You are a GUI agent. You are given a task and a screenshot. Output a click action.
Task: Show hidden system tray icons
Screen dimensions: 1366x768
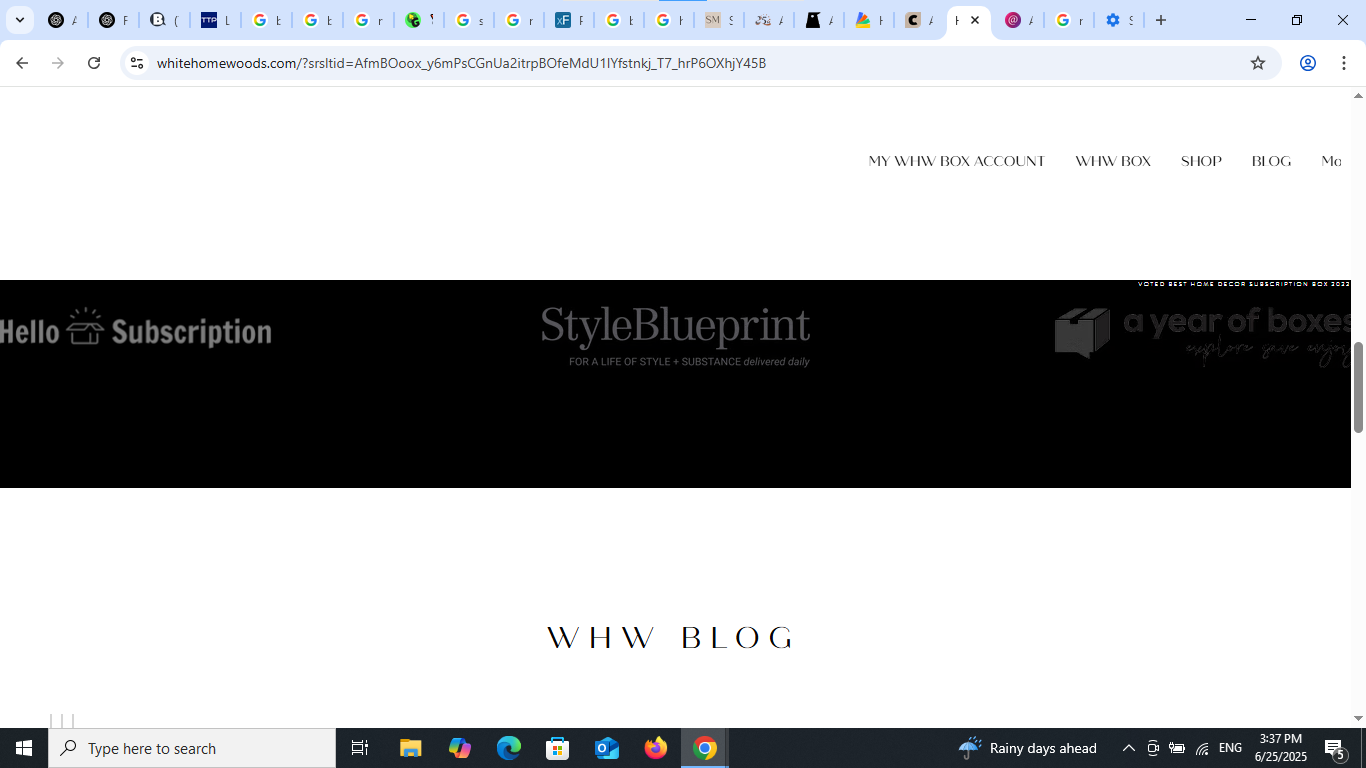point(1129,748)
